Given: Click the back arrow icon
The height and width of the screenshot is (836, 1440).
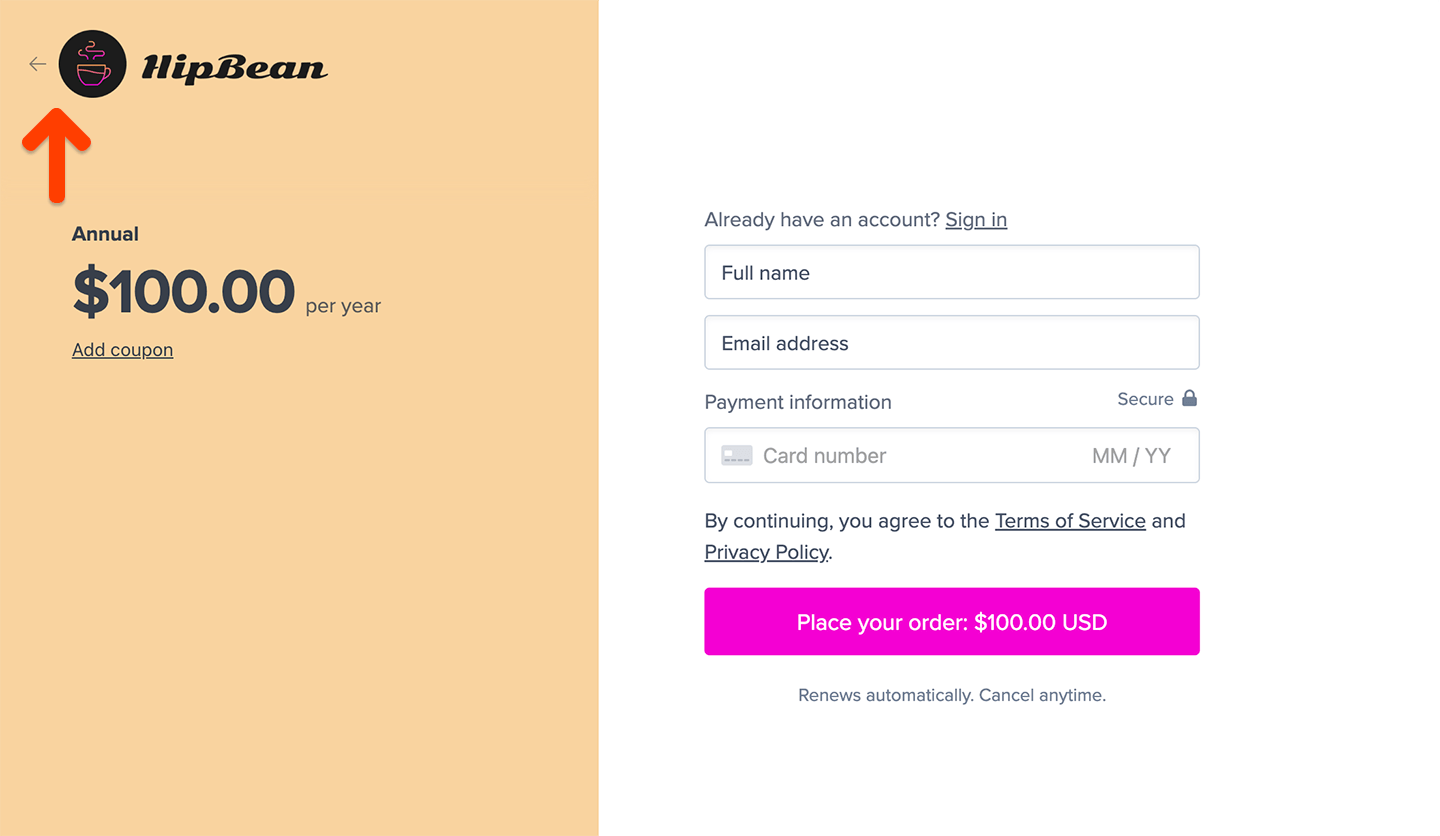Looking at the screenshot, I should [37, 64].
